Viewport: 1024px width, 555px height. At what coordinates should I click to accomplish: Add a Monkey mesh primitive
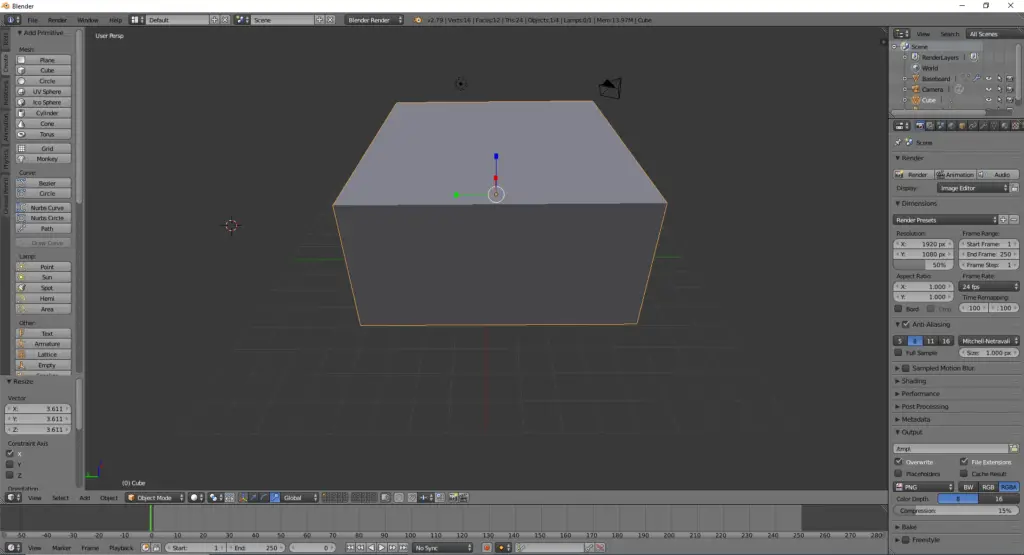[47, 159]
